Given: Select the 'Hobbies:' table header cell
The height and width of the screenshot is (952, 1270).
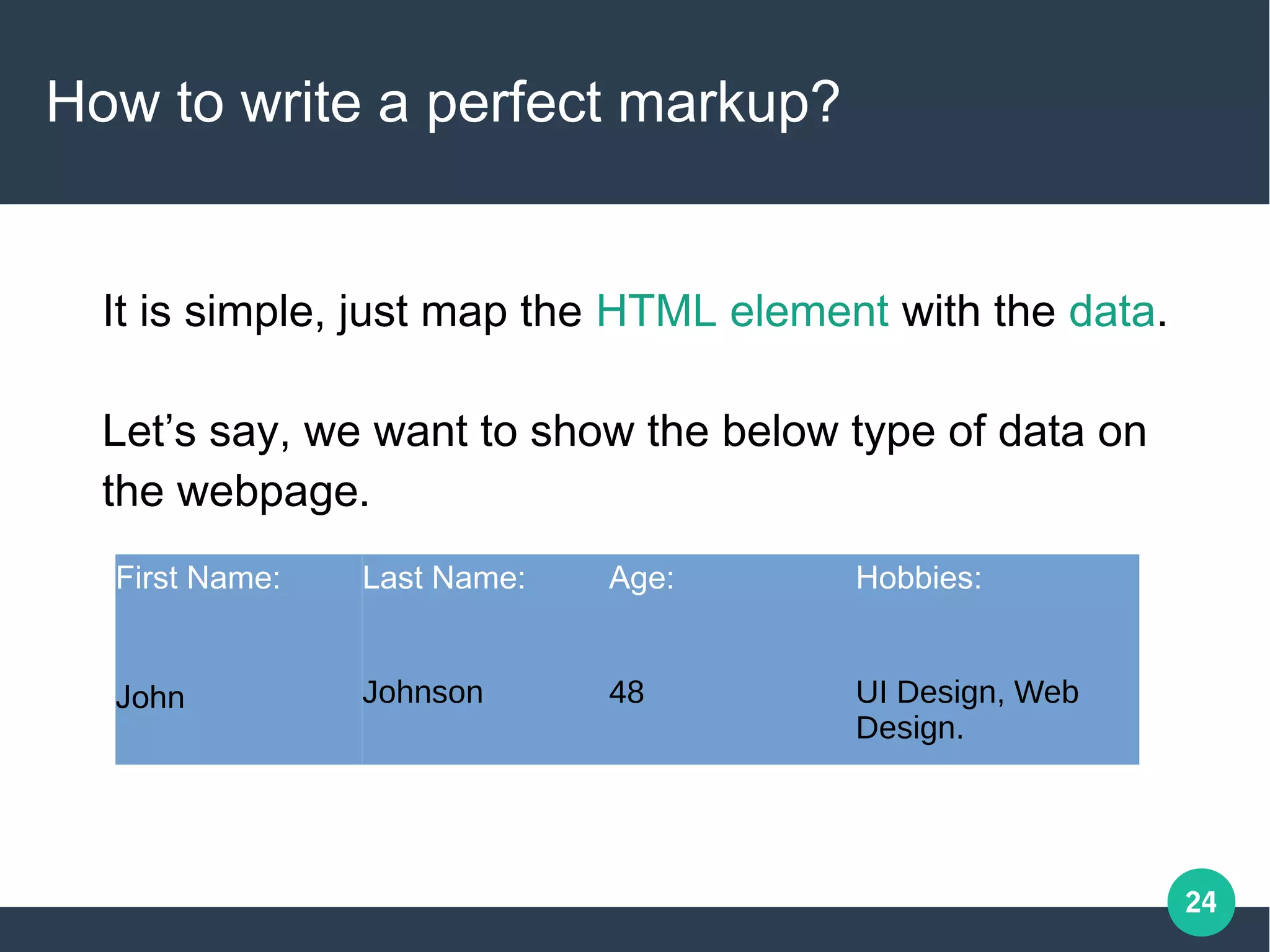Looking at the screenshot, I should 997,612.
